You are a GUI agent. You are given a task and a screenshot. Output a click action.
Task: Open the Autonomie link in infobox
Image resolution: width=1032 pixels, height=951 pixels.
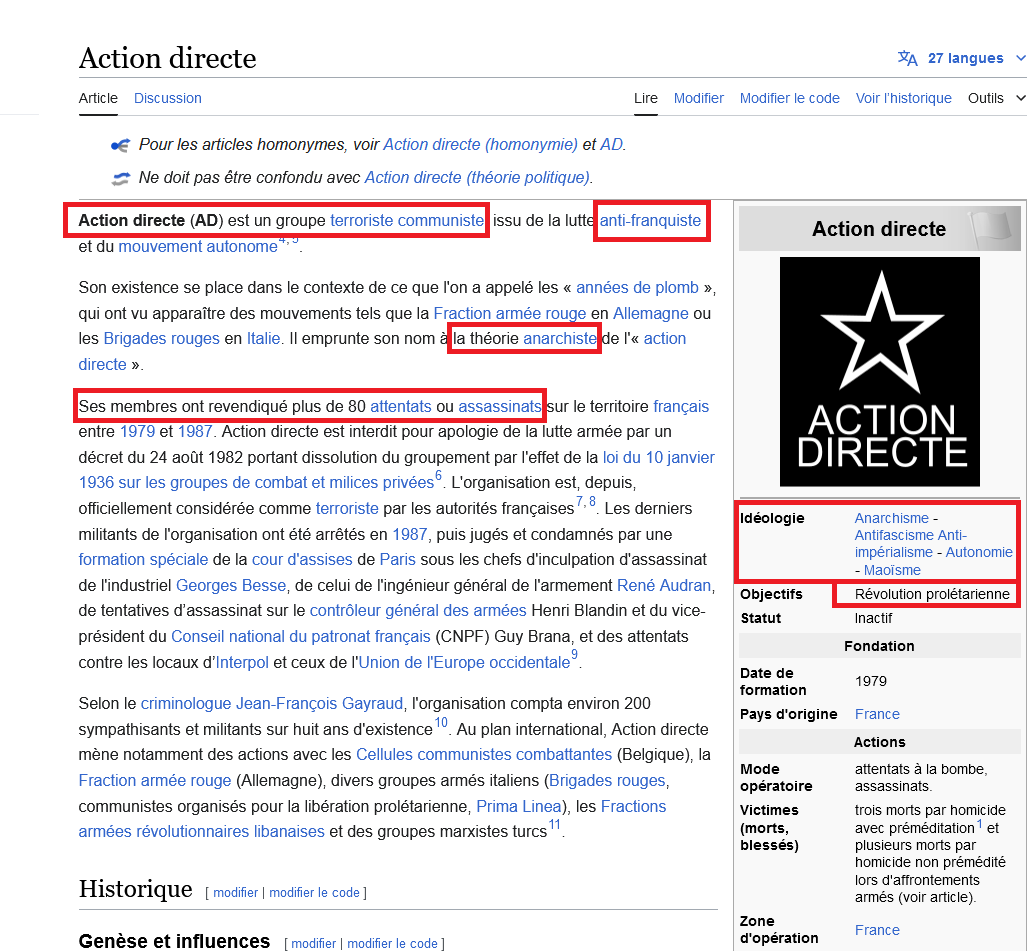coord(979,552)
